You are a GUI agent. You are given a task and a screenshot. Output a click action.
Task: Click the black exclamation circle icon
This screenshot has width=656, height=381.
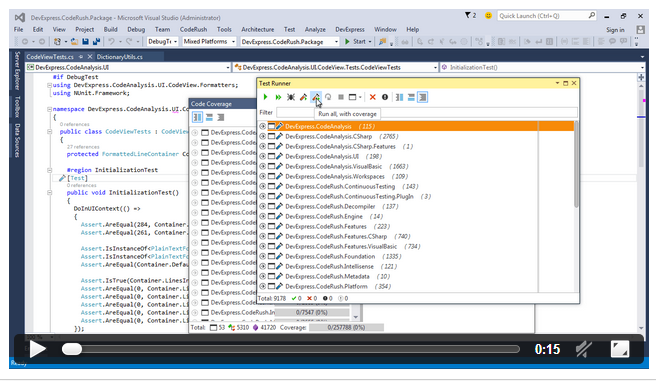coord(385,97)
